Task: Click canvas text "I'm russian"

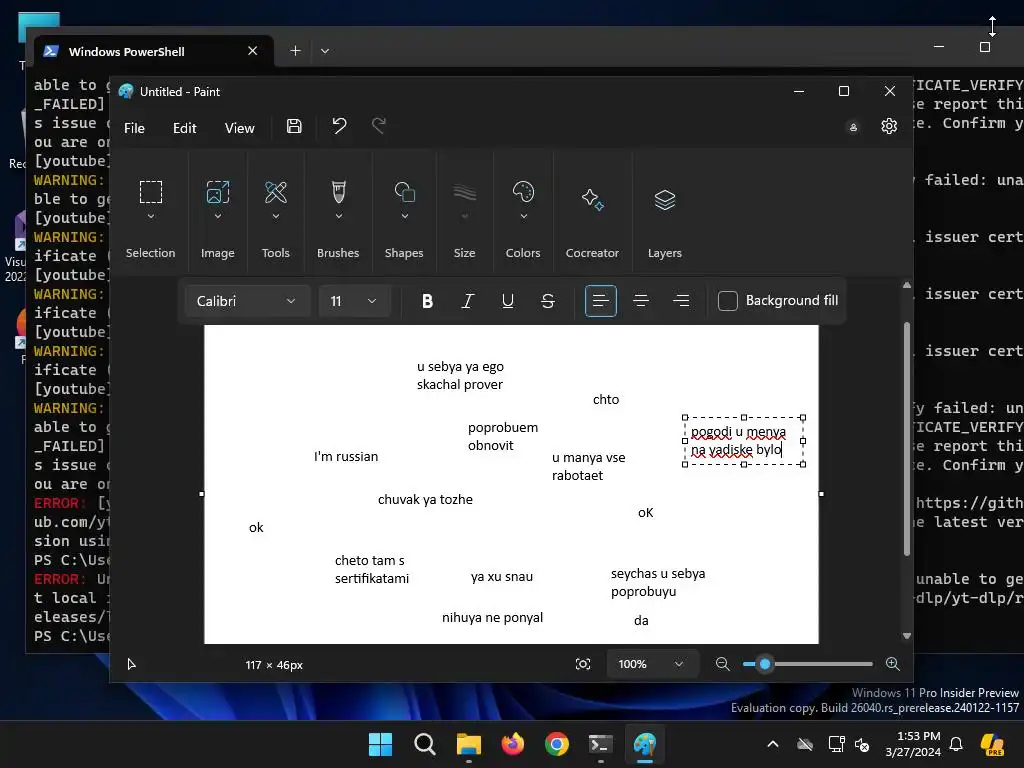Action: 346,456
